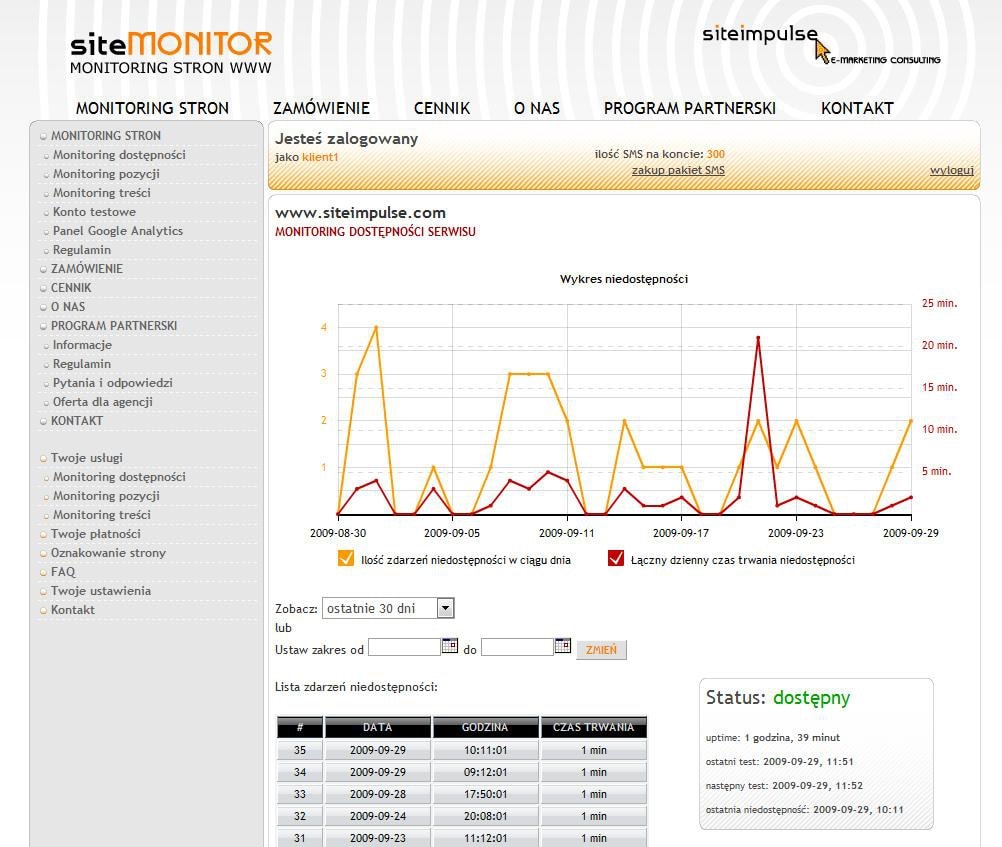Open O NAS in top navigation
The width and height of the screenshot is (1002, 847).
click(537, 108)
